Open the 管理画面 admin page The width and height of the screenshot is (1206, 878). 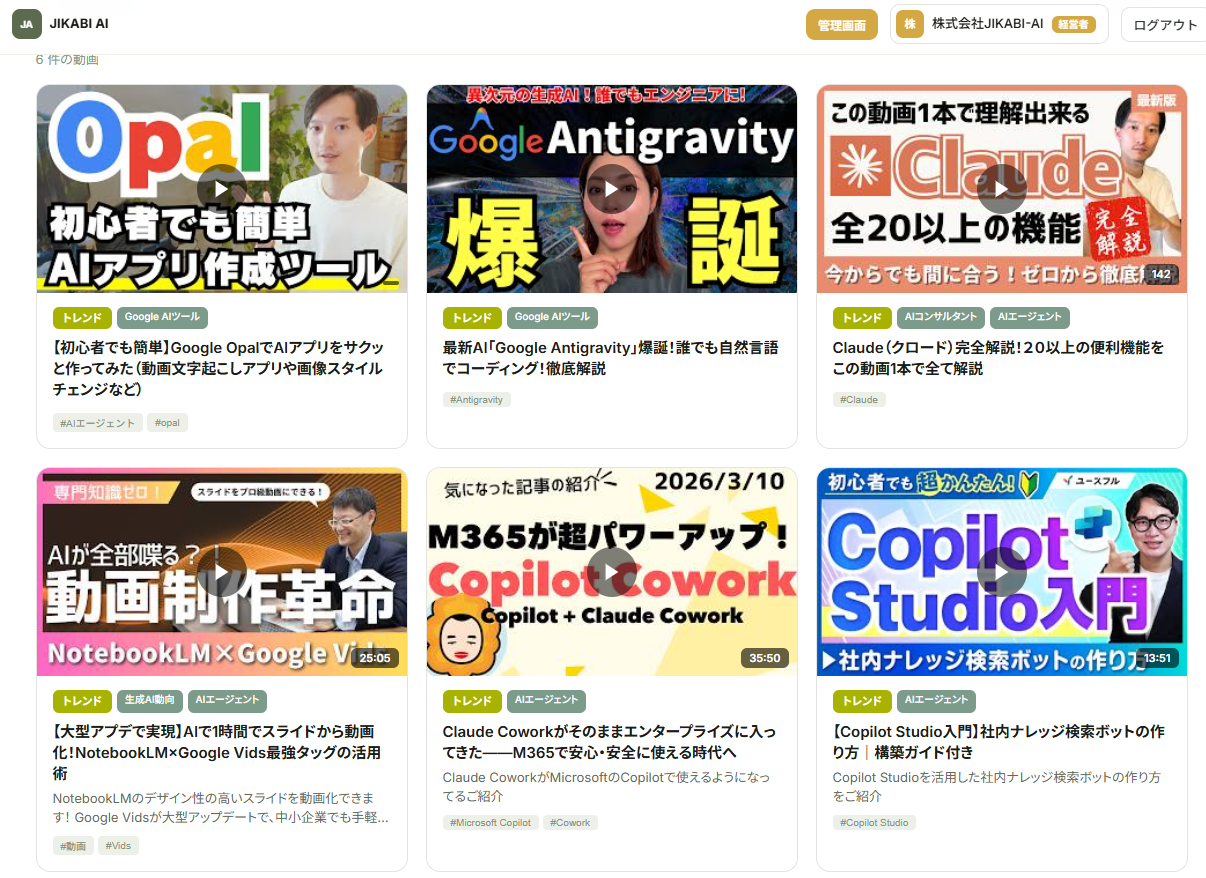pos(841,25)
